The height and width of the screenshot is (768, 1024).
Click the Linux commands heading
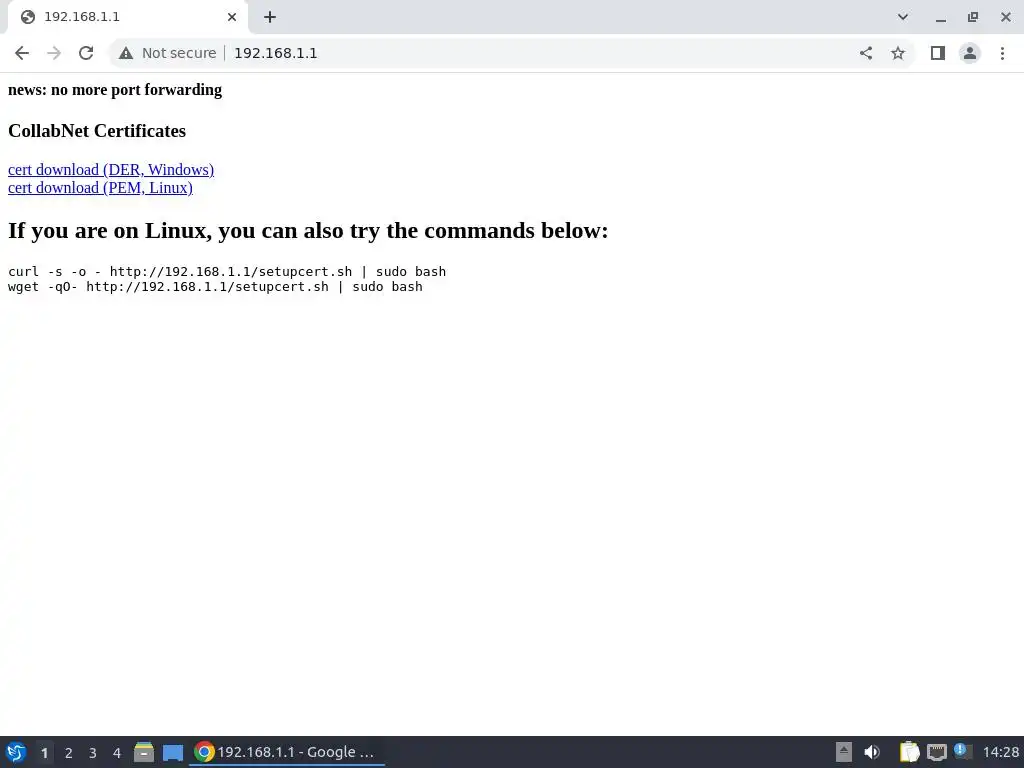[x=308, y=230]
